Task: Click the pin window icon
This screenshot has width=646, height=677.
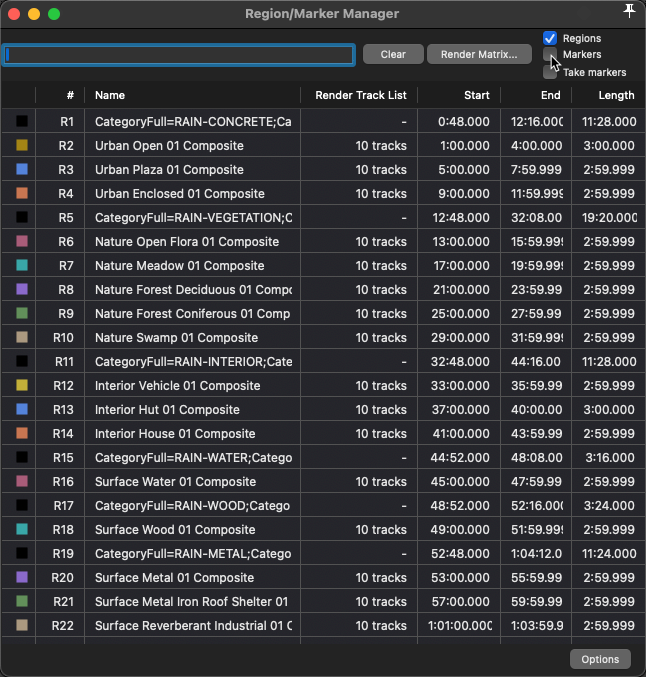Action: (629, 11)
